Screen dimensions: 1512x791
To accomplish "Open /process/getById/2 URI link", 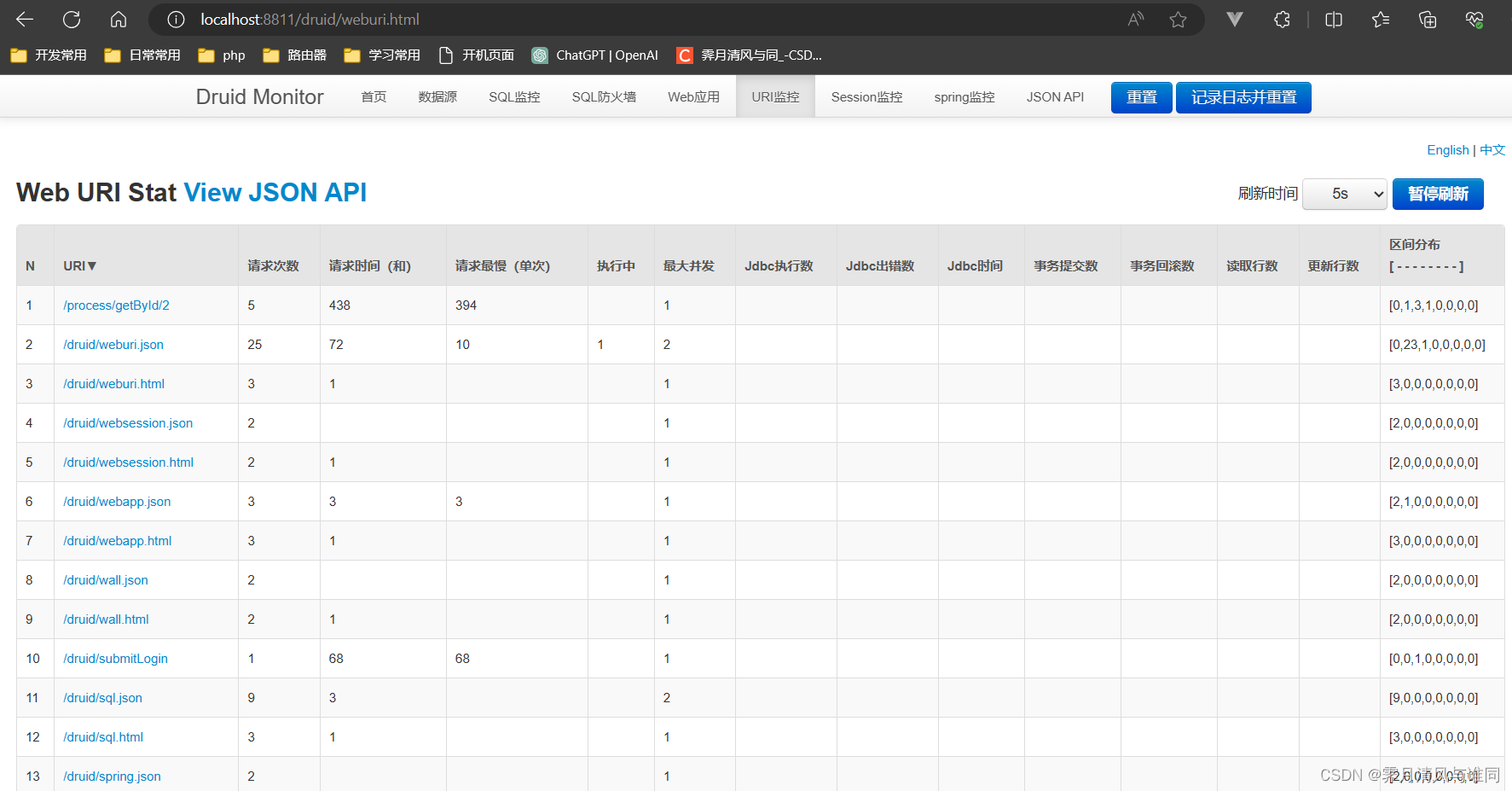I will click(x=116, y=305).
